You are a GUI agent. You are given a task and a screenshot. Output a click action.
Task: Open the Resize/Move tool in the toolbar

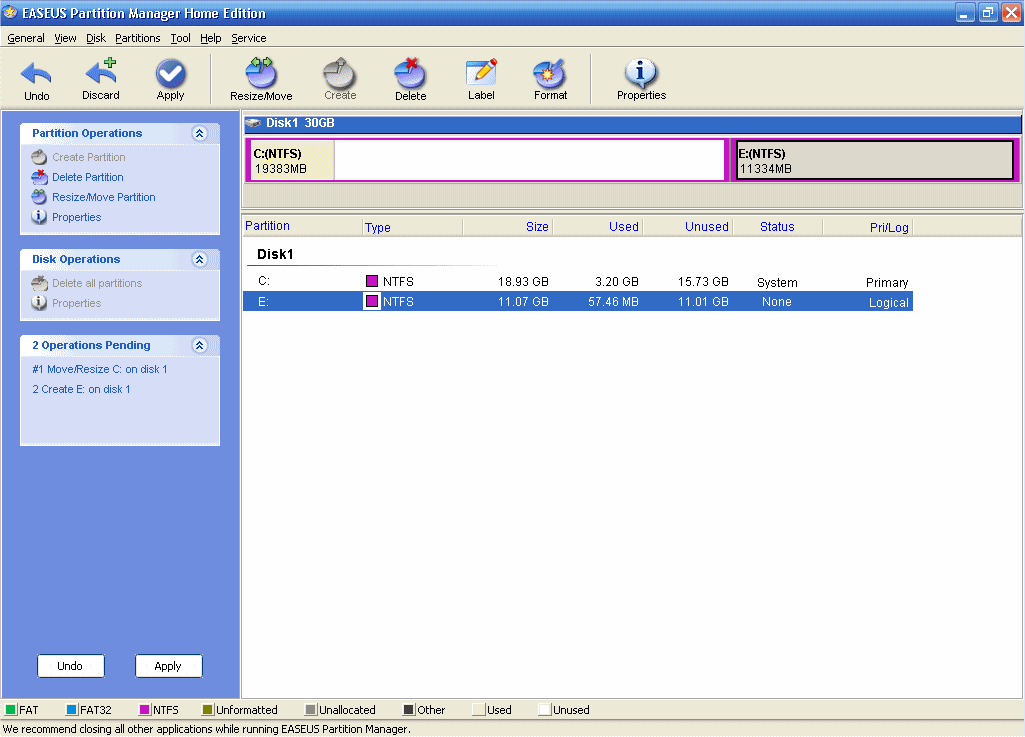(x=261, y=73)
